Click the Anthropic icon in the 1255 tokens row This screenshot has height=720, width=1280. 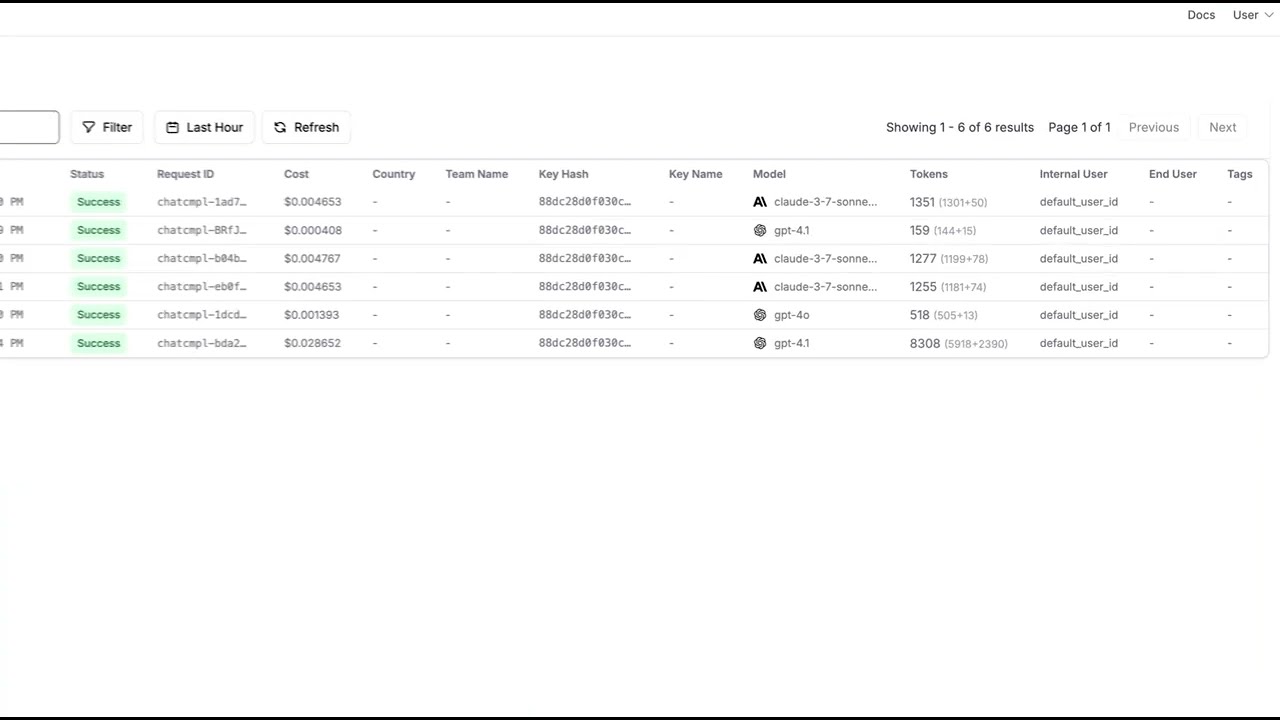pyautogui.click(x=760, y=286)
